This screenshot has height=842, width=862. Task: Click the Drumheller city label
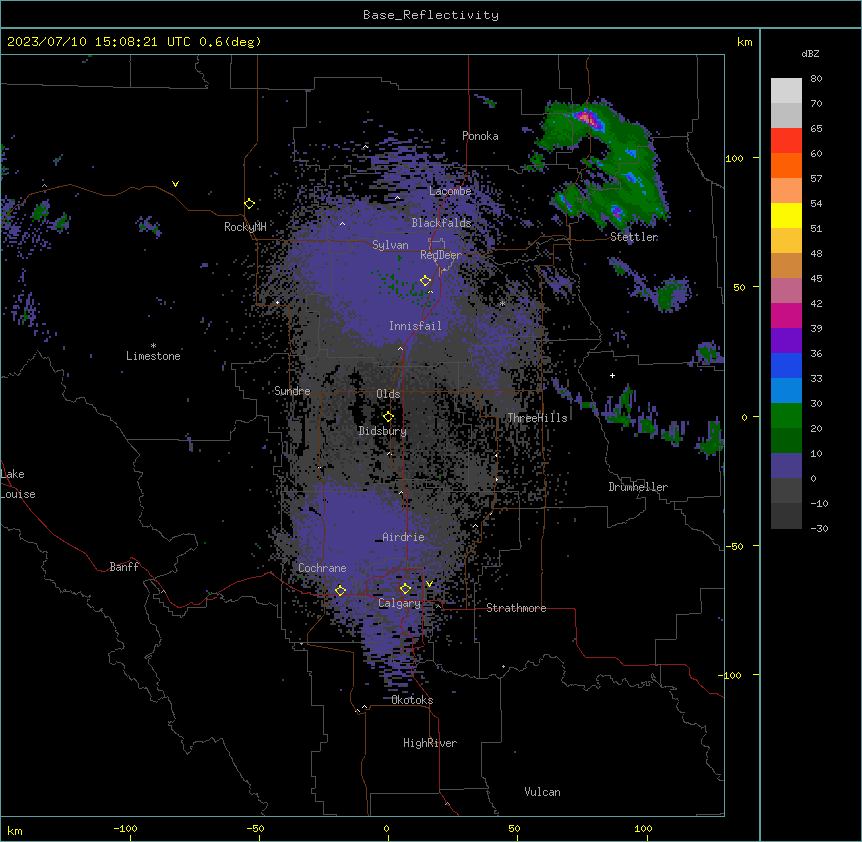click(x=638, y=487)
